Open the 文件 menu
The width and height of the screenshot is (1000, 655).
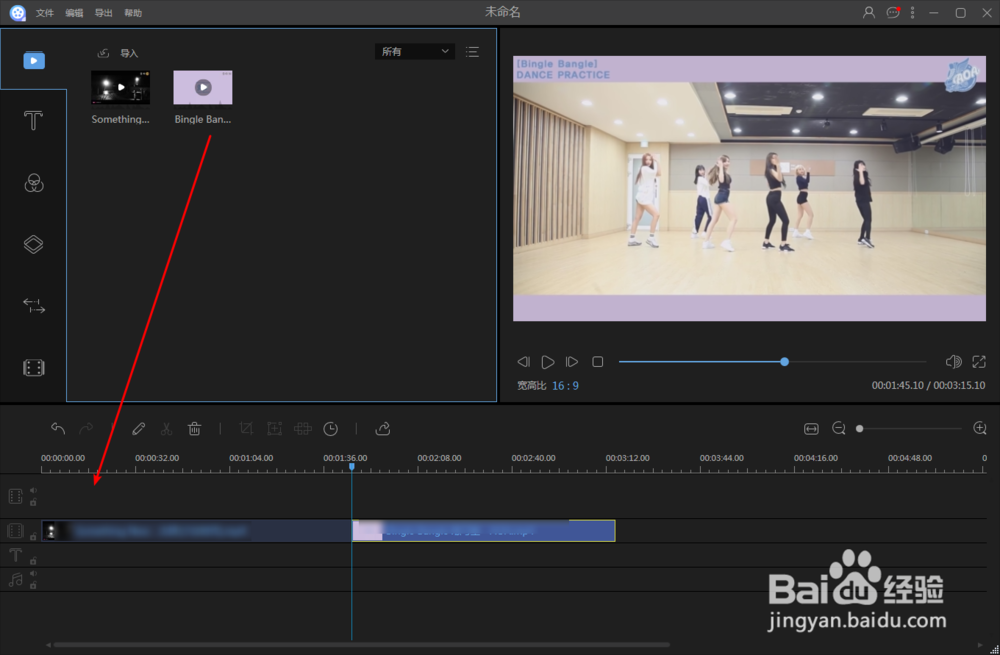[45, 13]
